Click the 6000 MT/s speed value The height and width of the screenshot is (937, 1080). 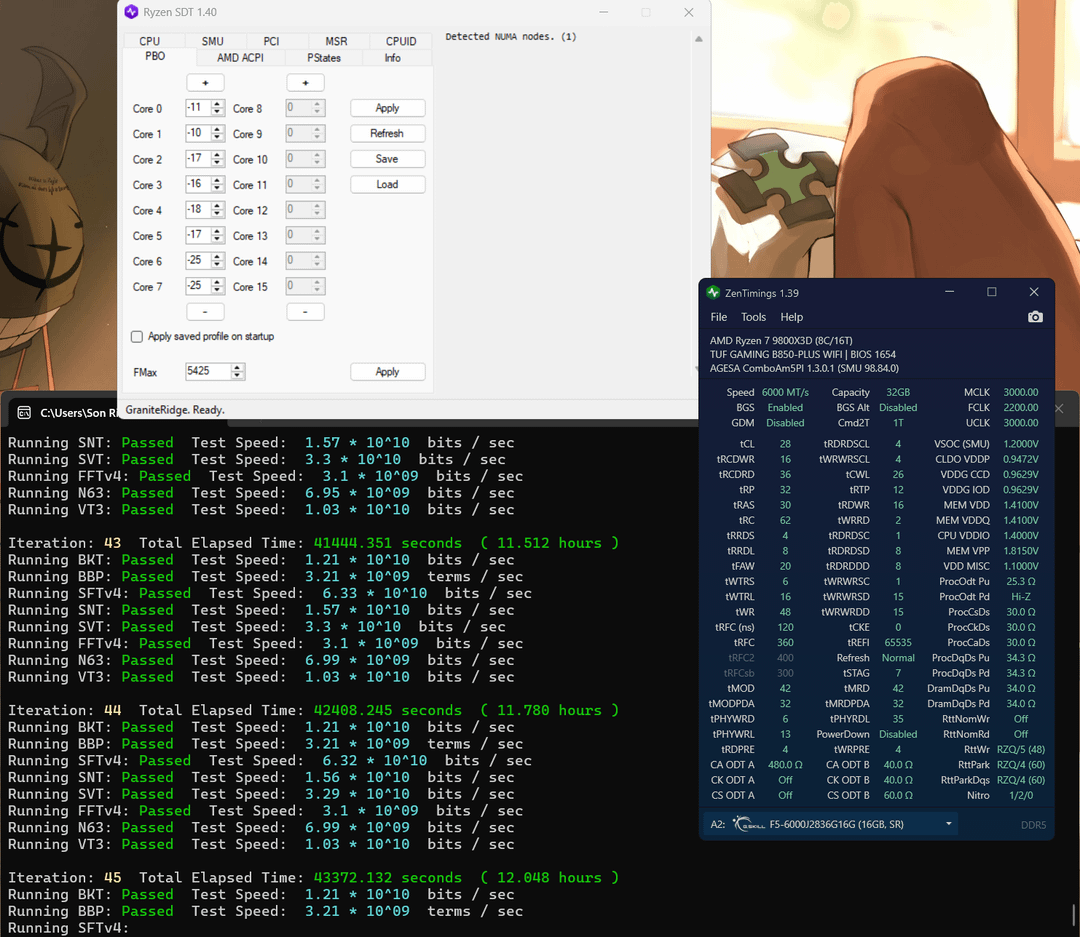click(785, 392)
